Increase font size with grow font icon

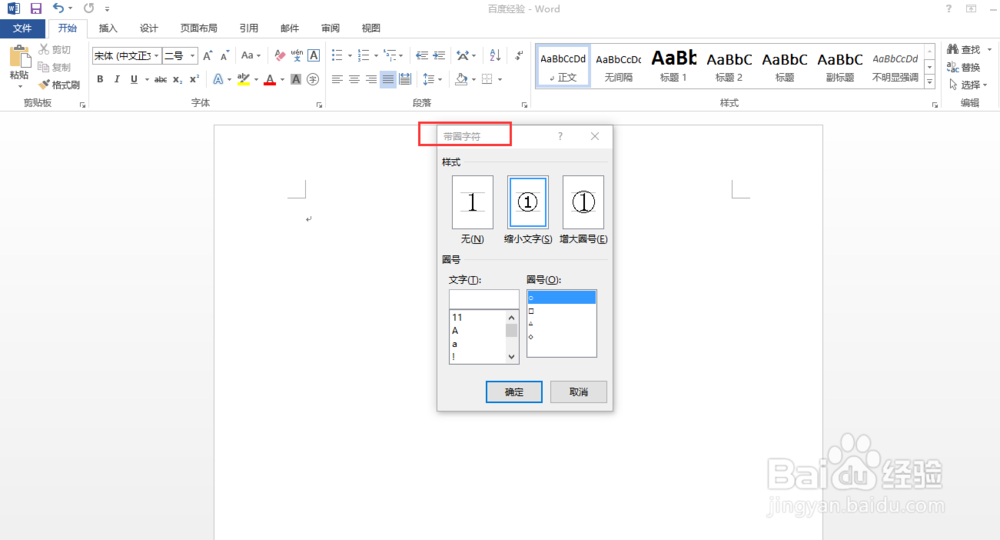pos(207,55)
